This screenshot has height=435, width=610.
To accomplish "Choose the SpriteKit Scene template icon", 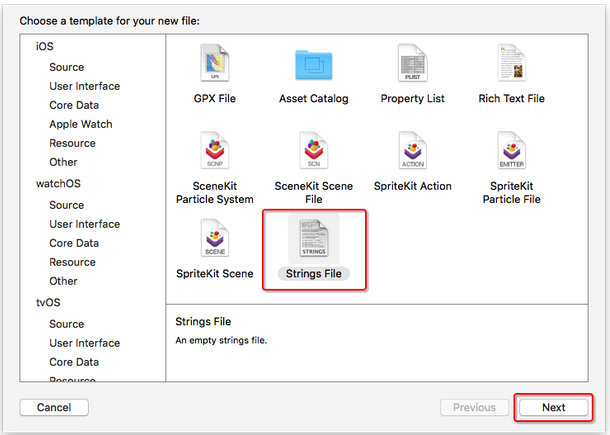I will [215, 240].
